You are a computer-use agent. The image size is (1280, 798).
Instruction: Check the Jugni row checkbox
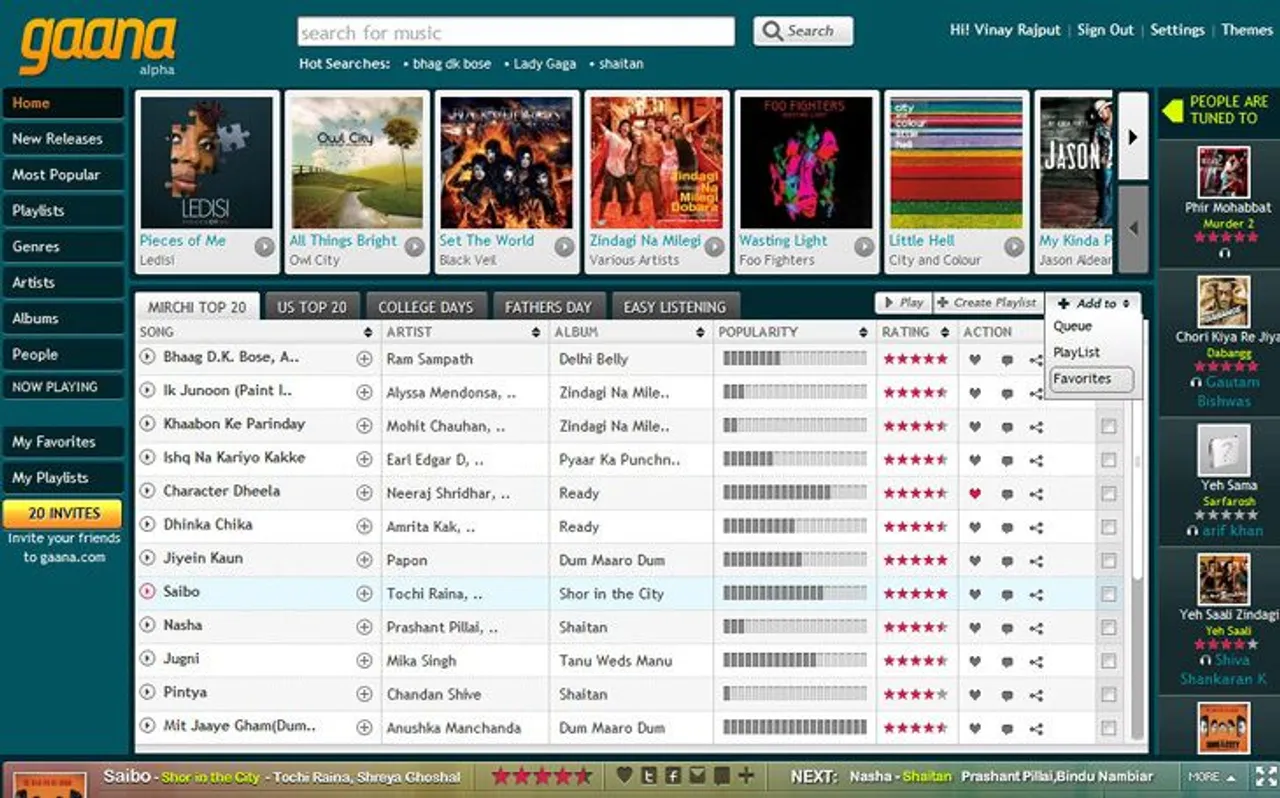(x=1108, y=661)
